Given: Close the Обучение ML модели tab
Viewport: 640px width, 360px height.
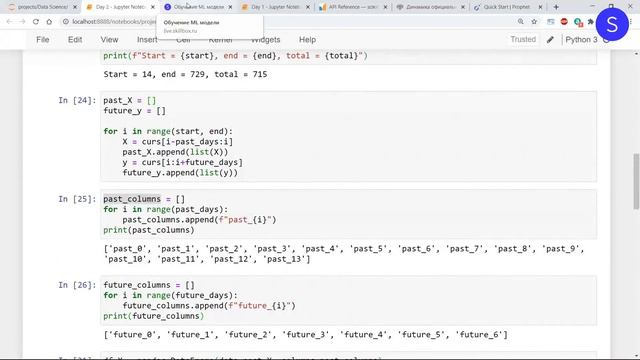Looking at the screenshot, I should point(230,7).
